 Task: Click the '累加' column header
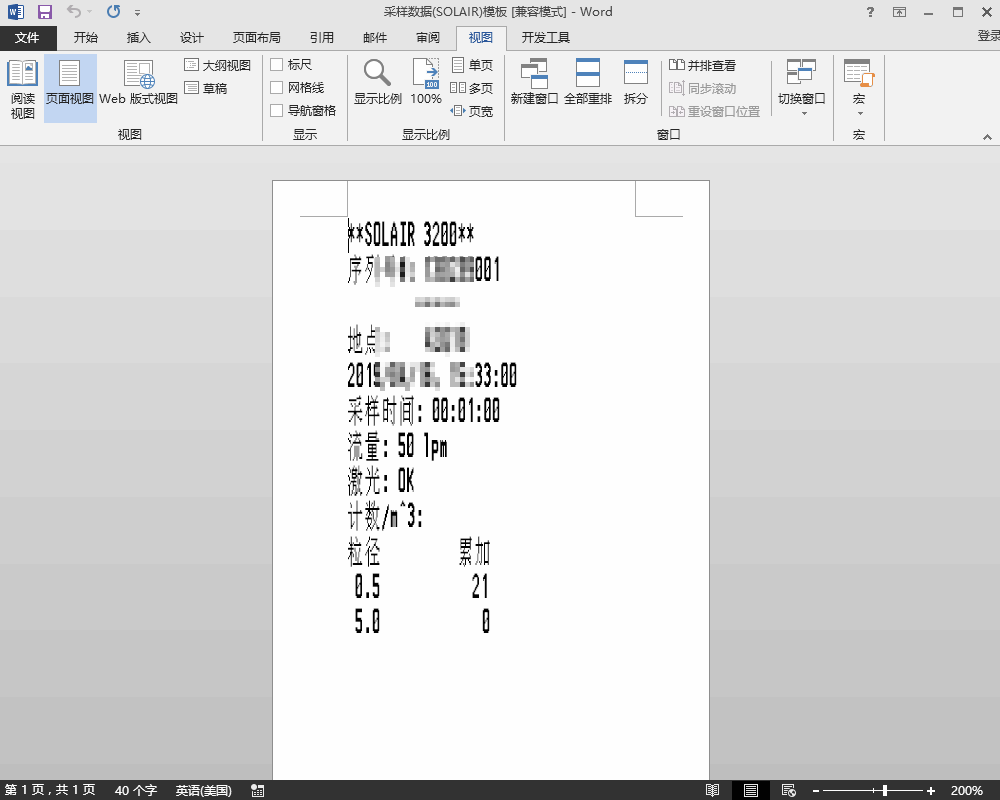point(474,552)
